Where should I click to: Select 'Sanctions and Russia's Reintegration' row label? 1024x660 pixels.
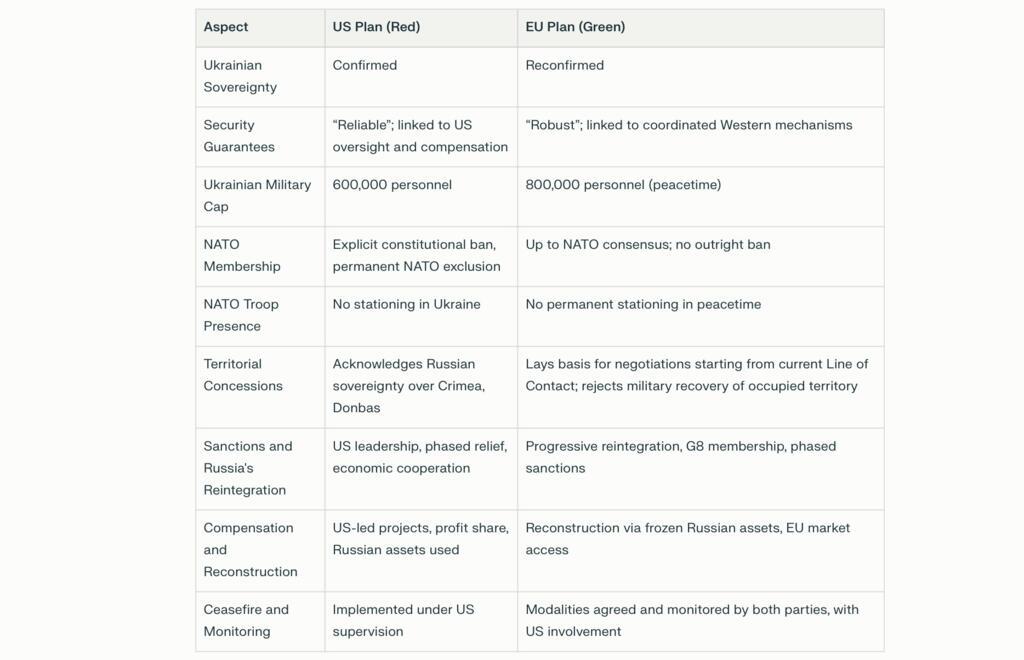pos(248,468)
